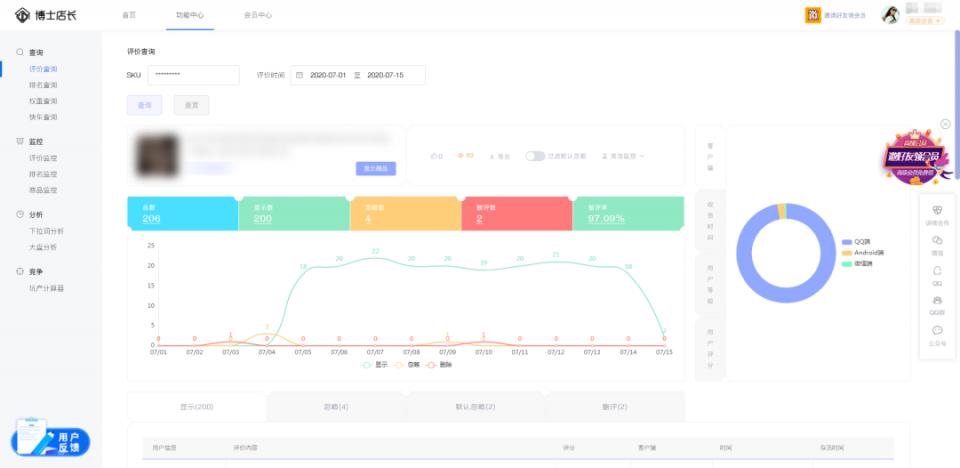Open 权重查询 in the sidebar

43,101
